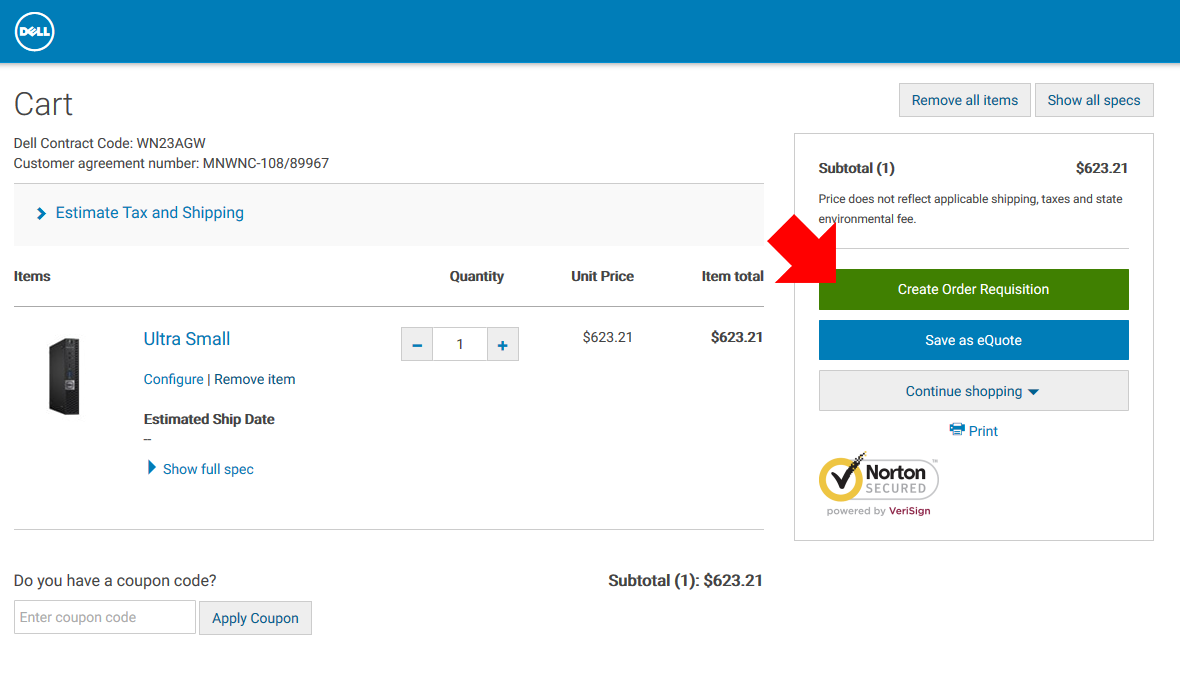The width and height of the screenshot is (1180, 694).
Task: Click the Dell logo in header
Action: click(34, 32)
